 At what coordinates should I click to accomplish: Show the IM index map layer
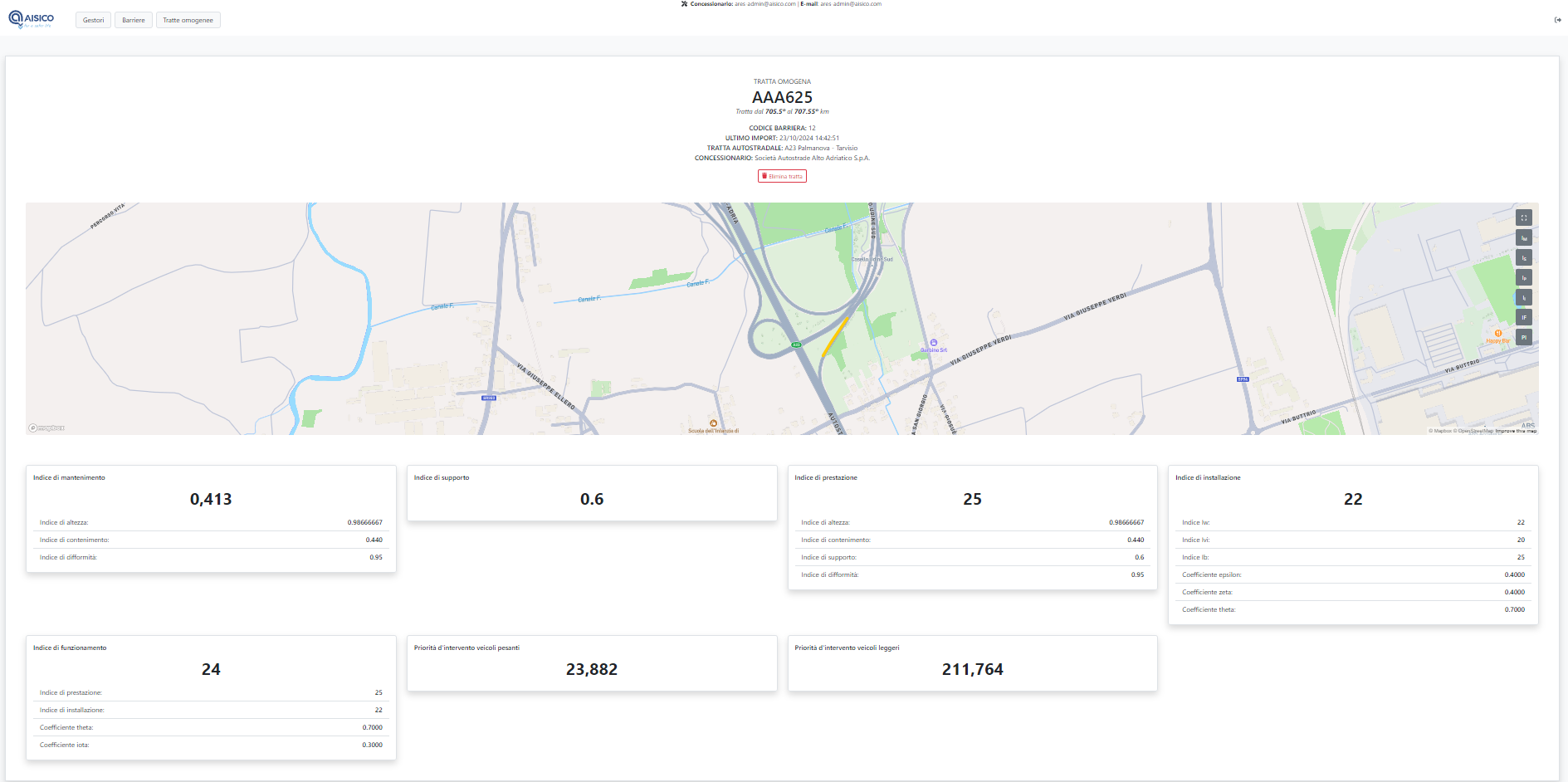tap(1523, 238)
